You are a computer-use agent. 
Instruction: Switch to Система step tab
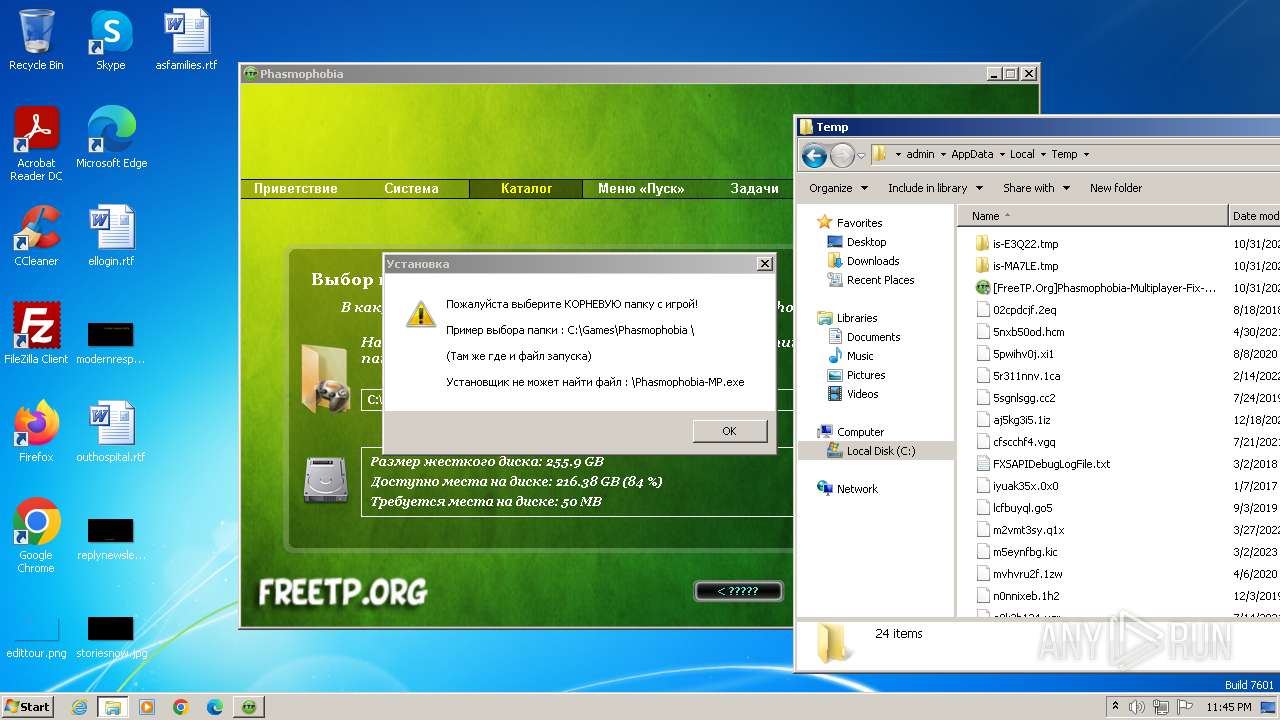coord(411,188)
